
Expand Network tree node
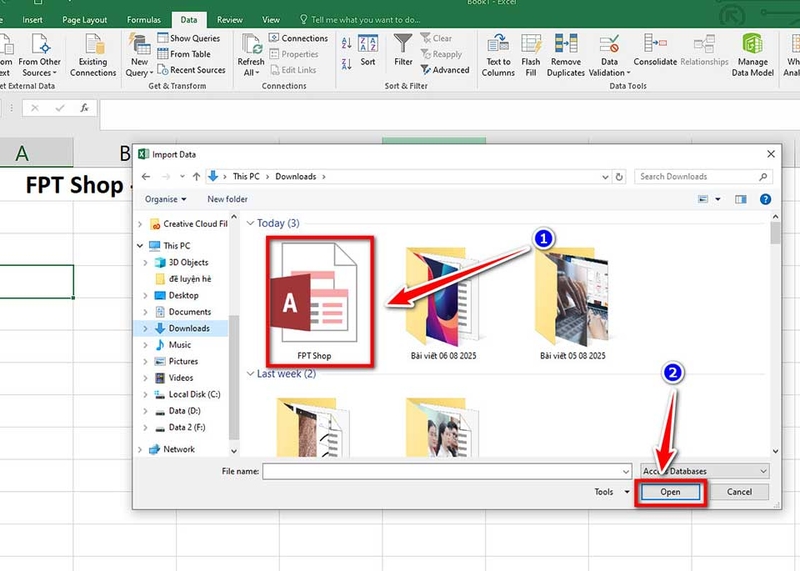(x=140, y=449)
